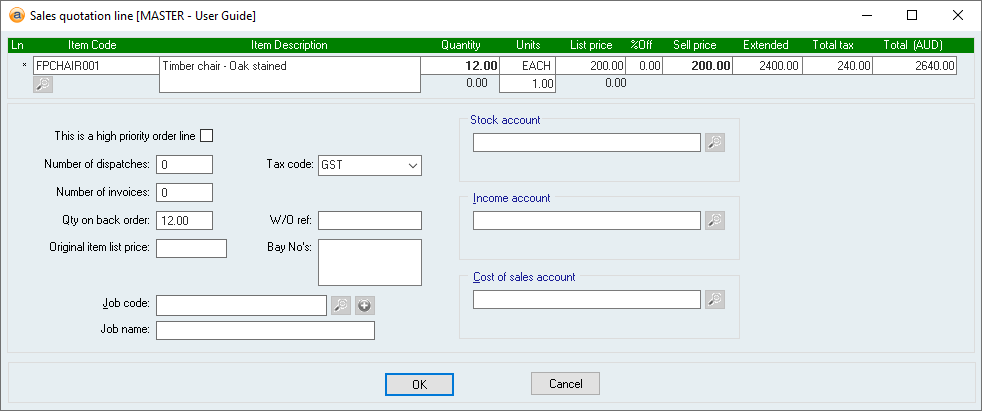Click the Original item list price field
Image resolution: width=982 pixels, height=411 pixels.
192,248
